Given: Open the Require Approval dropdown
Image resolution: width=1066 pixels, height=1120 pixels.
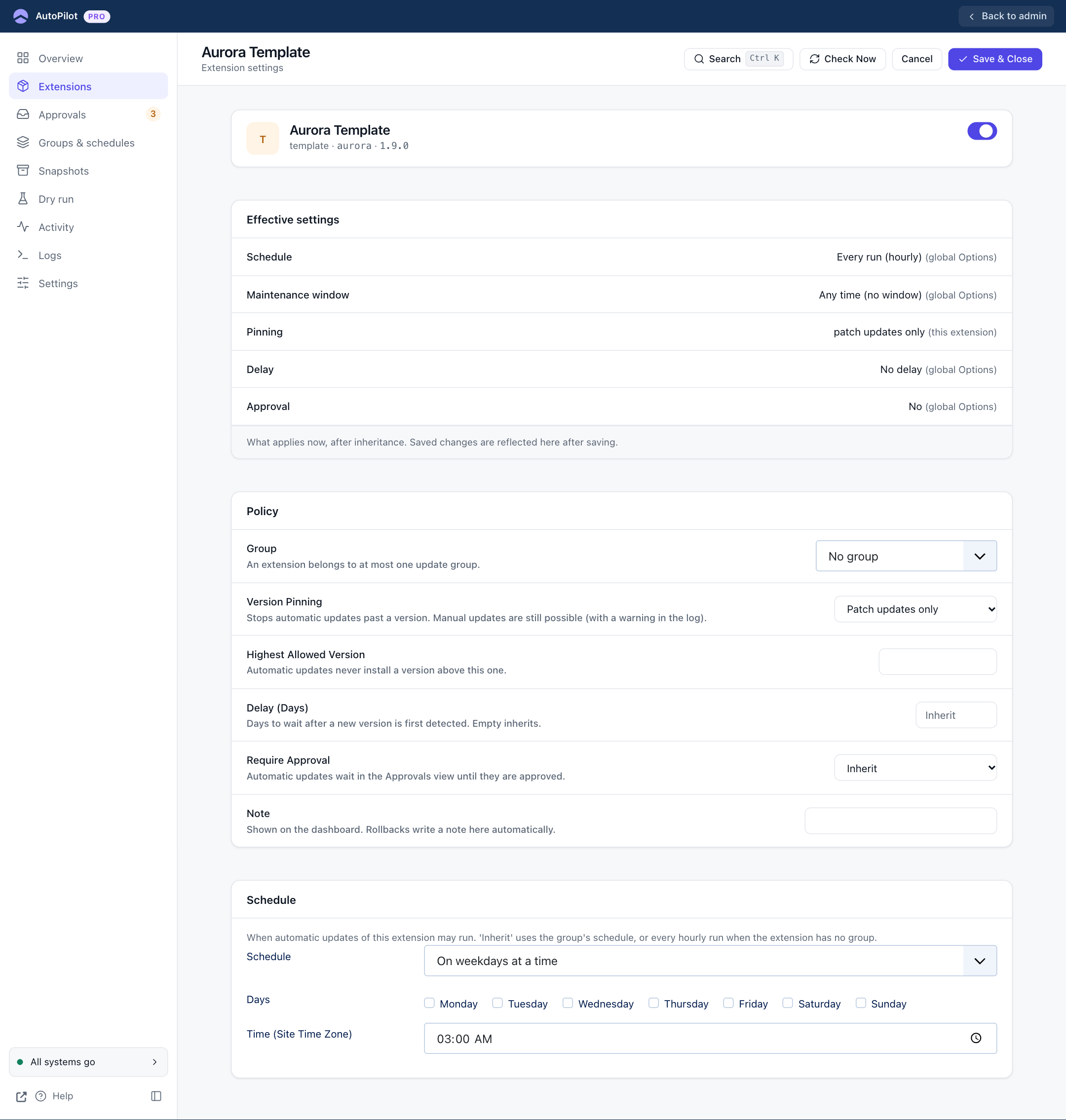Looking at the screenshot, I should tap(915, 768).
